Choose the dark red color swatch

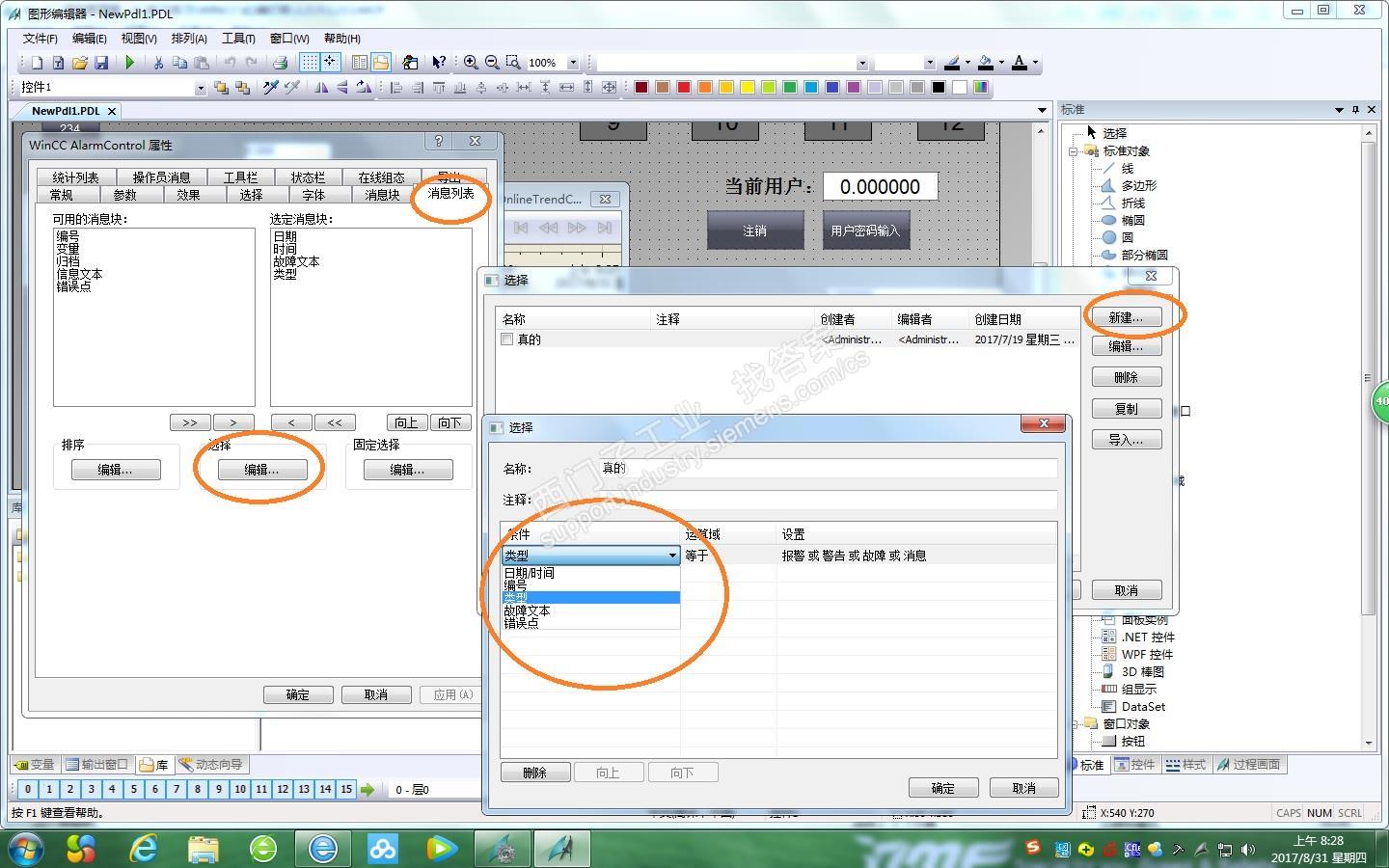pyautogui.click(x=641, y=87)
